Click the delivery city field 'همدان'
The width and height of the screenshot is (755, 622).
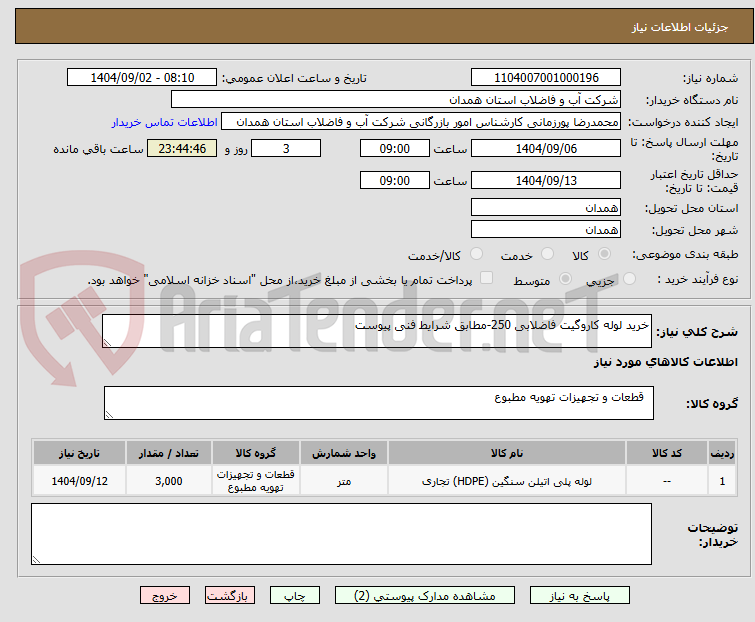point(546,230)
